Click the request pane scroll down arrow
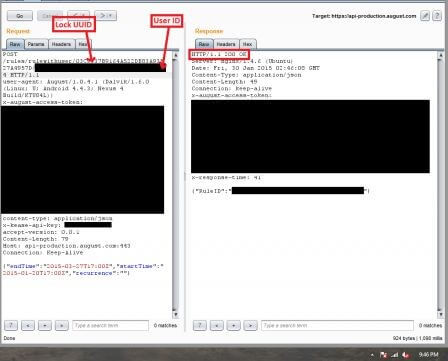 pyautogui.click(x=175, y=314)
